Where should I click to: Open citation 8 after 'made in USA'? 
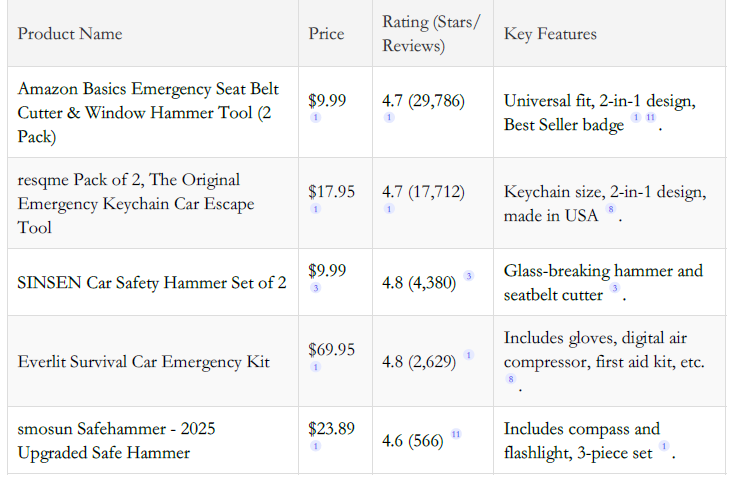(609, 209)
